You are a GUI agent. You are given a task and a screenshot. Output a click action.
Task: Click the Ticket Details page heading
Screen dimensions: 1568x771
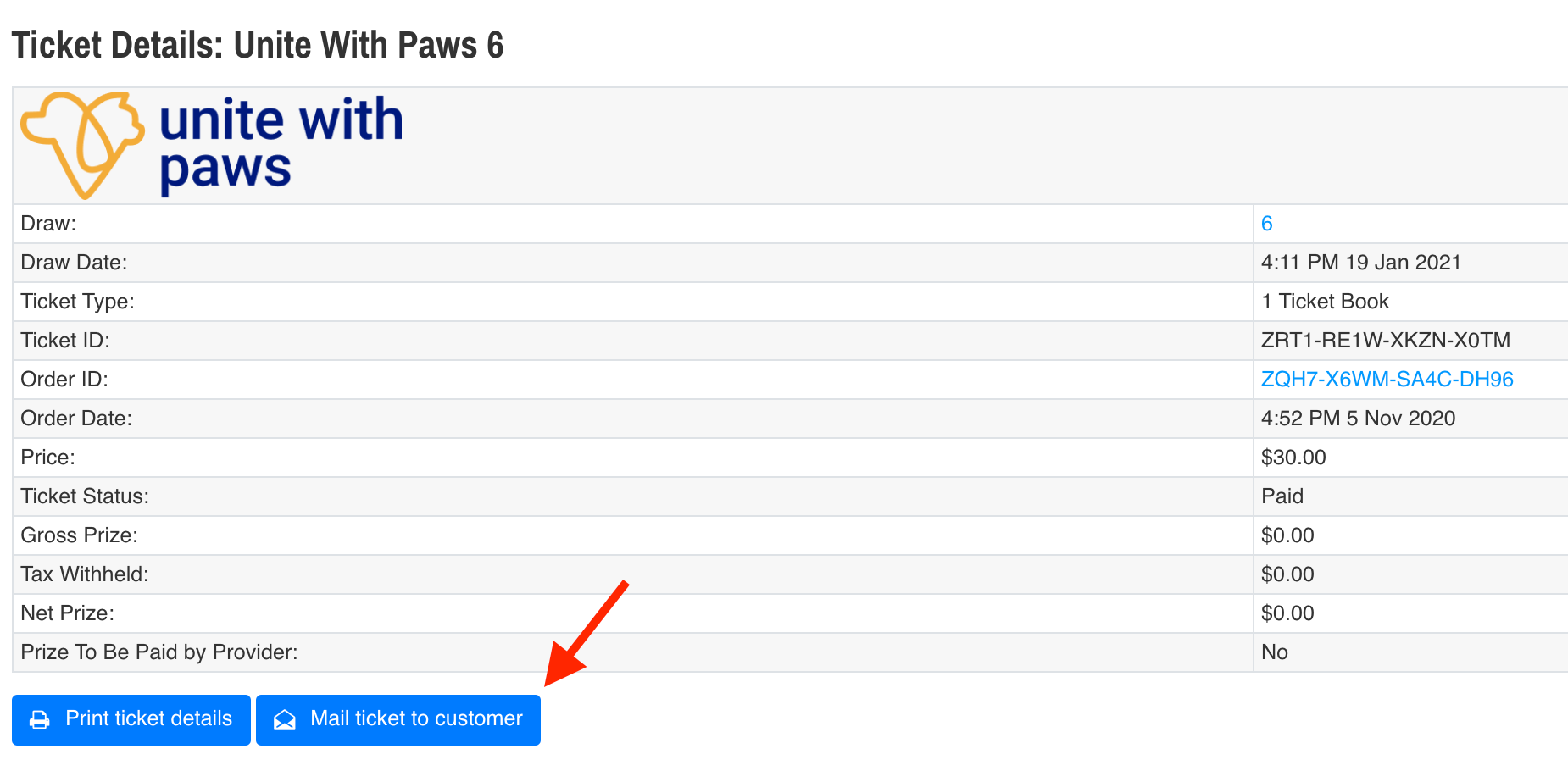258,46
